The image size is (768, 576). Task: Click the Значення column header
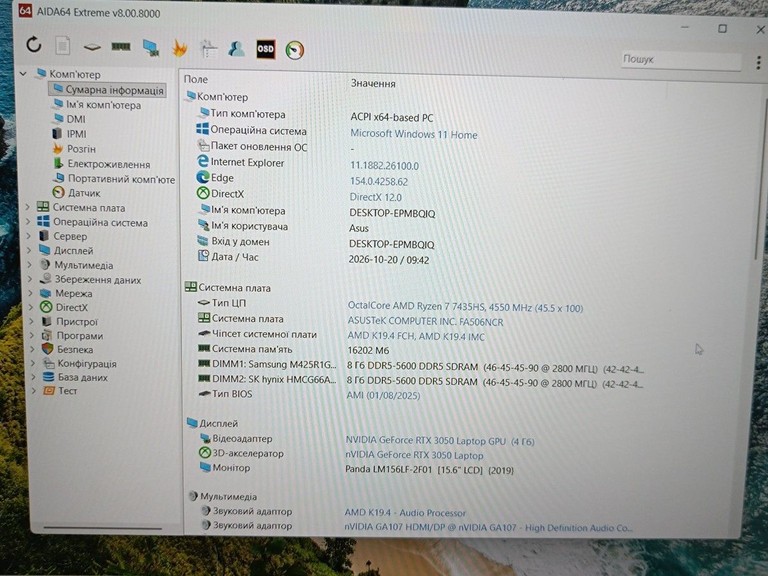click(373, 84)
